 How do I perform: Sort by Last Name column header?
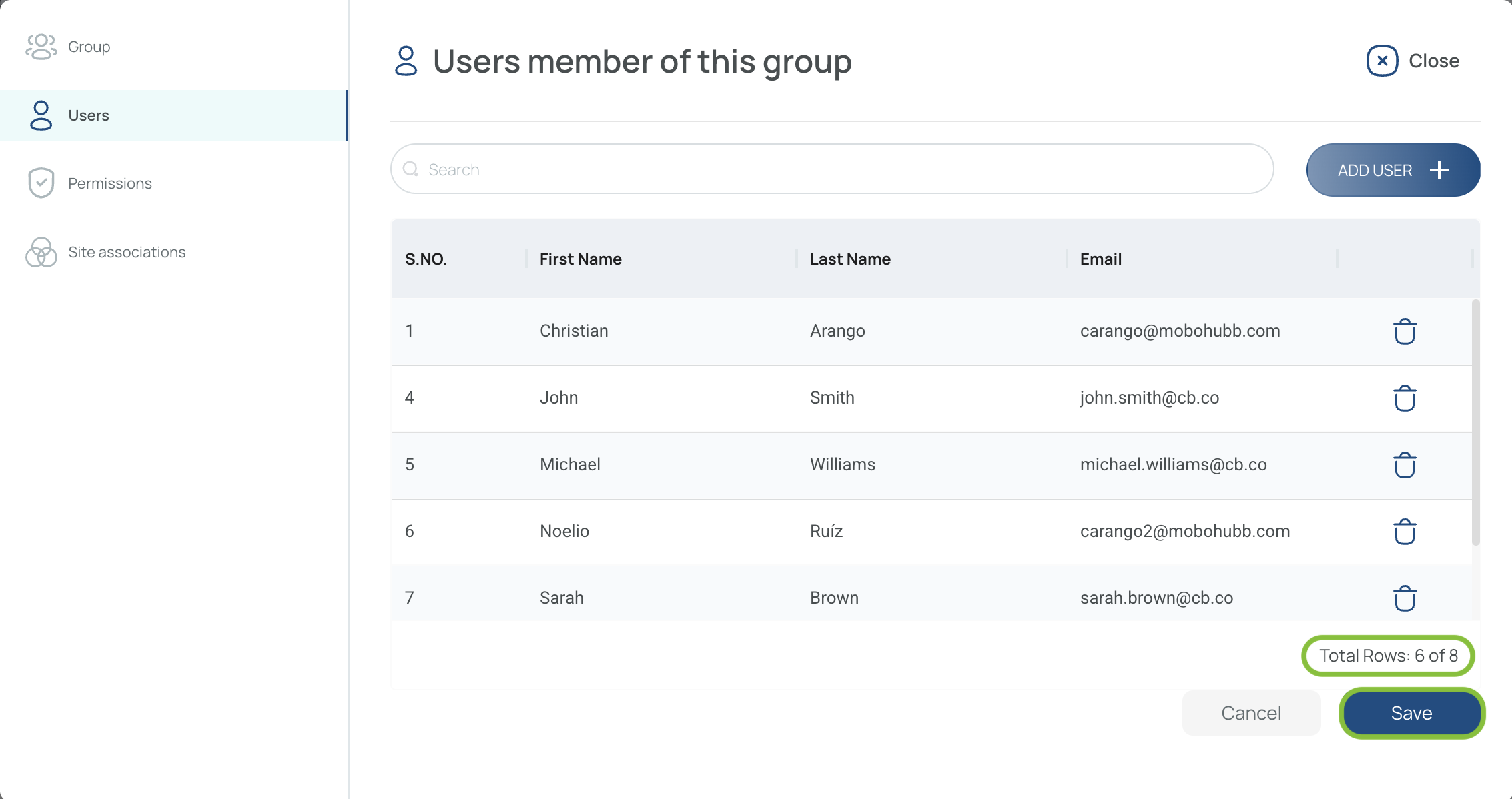click(x=850, y=259)
